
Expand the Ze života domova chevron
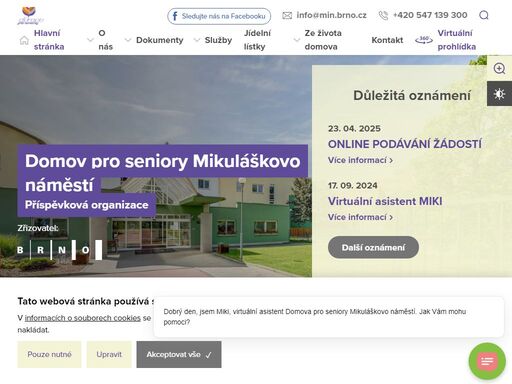[x=297, y=40]
